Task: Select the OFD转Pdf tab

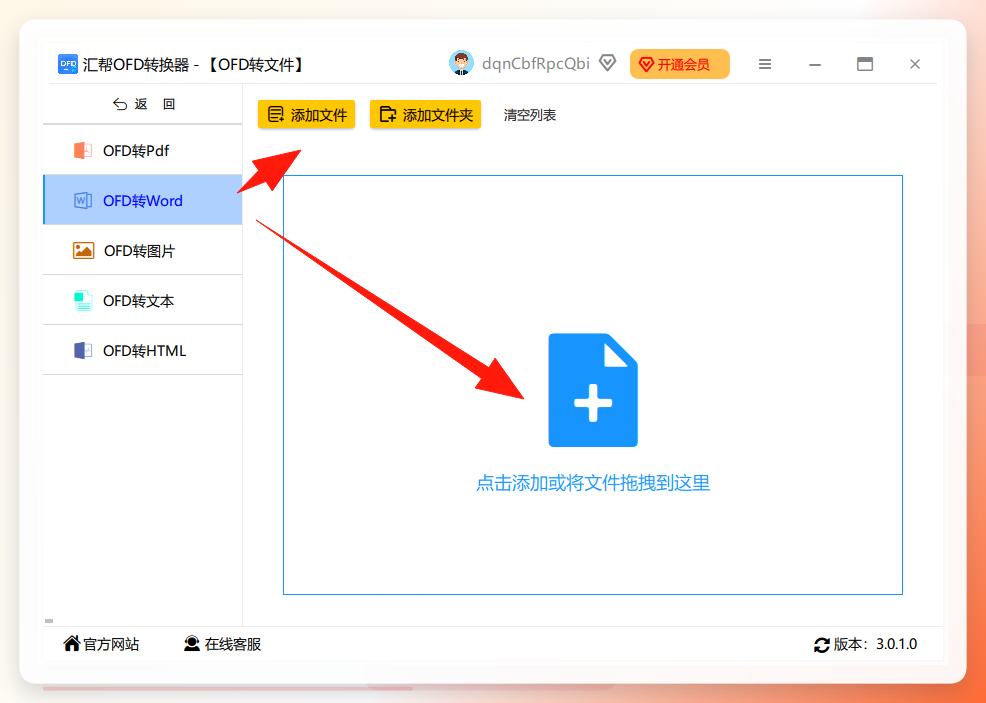Action: tap(143, 150)
